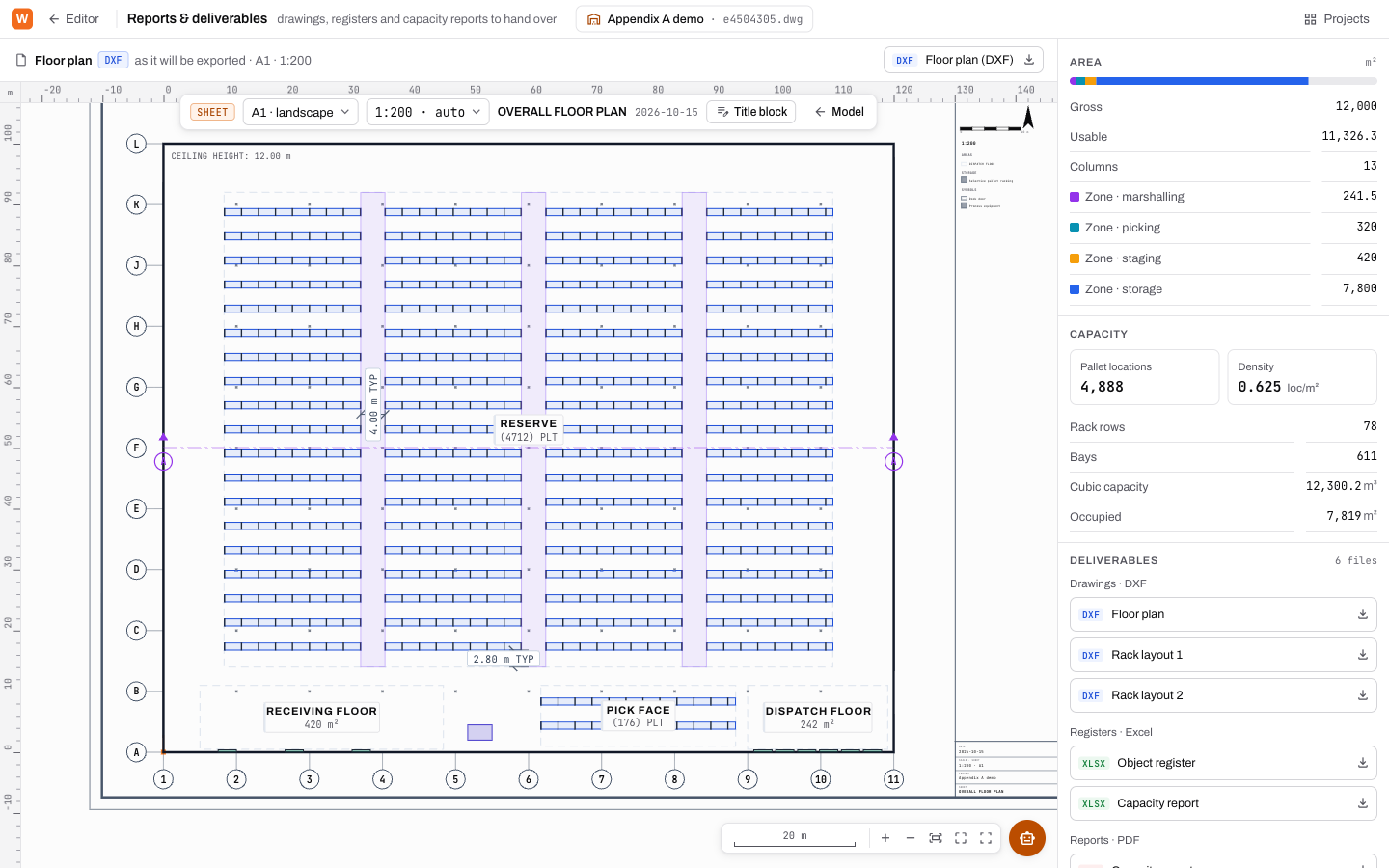Click the purple section marker at right end

click(x=894, y=462)
